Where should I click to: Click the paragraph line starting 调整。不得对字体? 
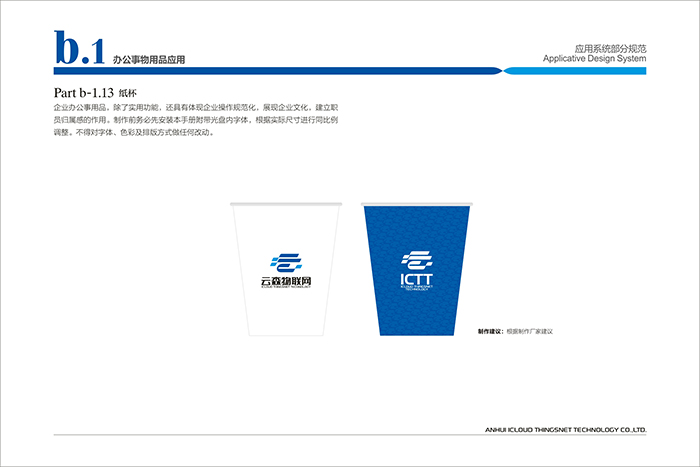pos(134,132)
